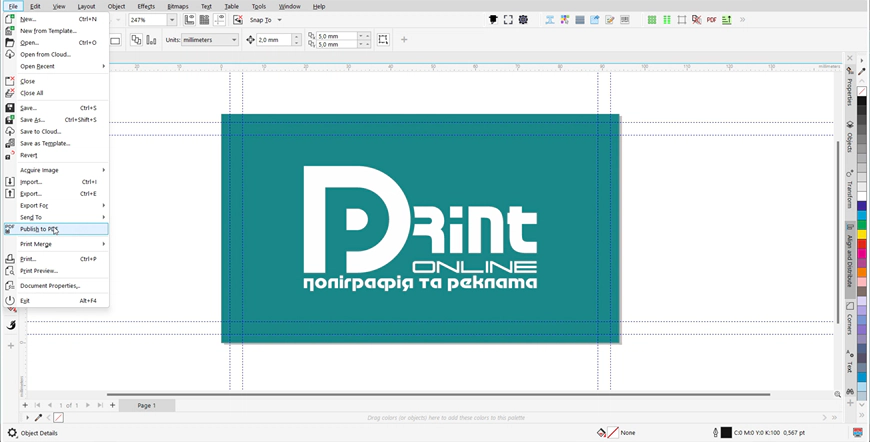Open the Layout menu
870x442 pixels.
point(87,7)
